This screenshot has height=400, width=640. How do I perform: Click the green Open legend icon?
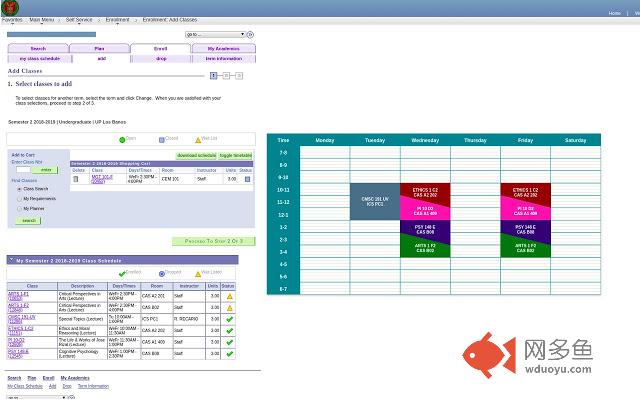pos(122,140)
